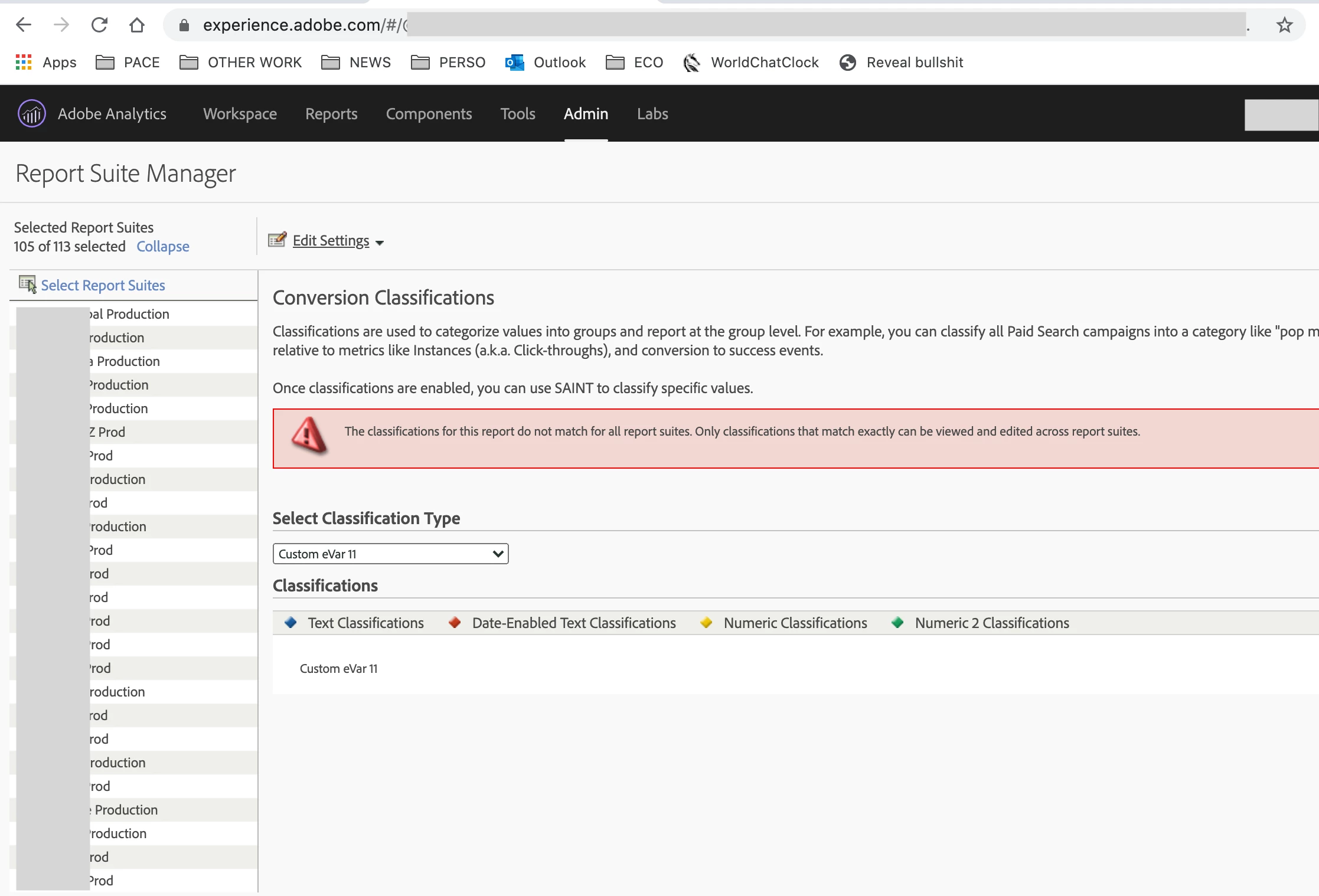Open the Components menu
The width and height of the screenshot is (1319, 896).
click(429, 113)
